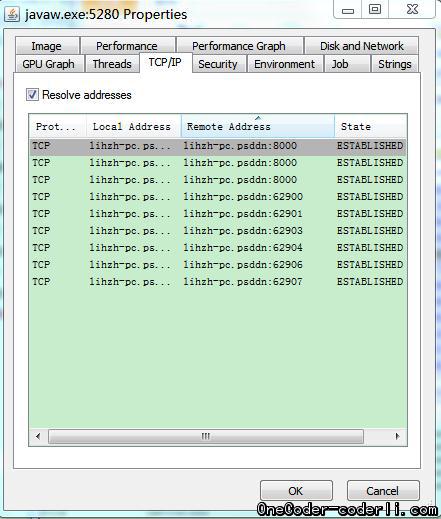Viewport: 441px width, 519px height.
Task: Go to the GPU Graph tab
Action: (x=49, y=64)
